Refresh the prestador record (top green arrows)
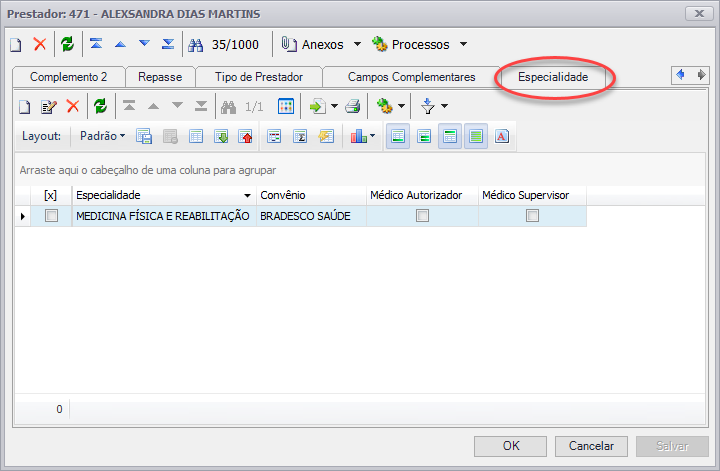This screenshot has width=720, height=471. coord(68,45)
